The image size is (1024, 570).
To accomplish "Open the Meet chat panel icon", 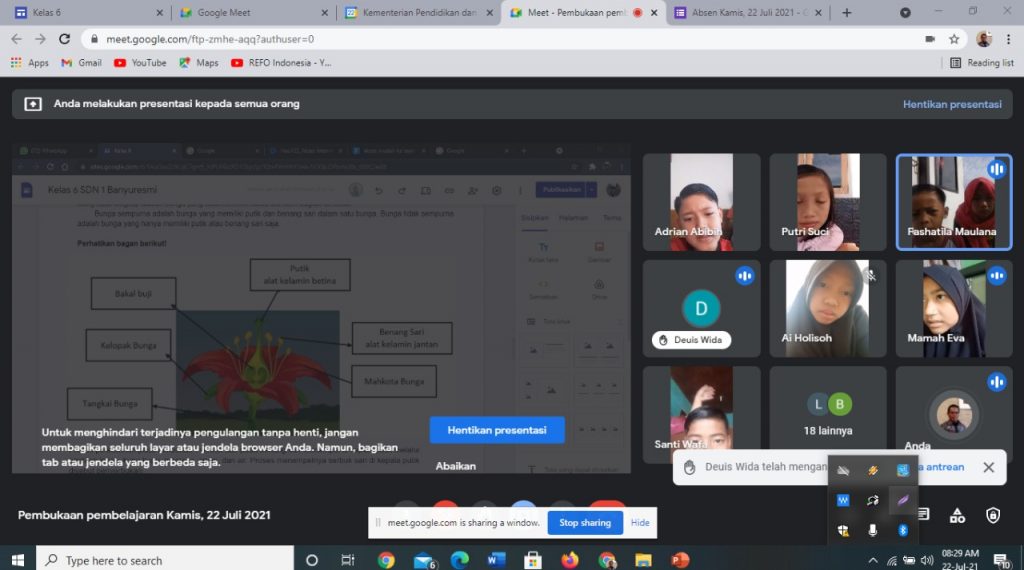I will tap(923, 515).
